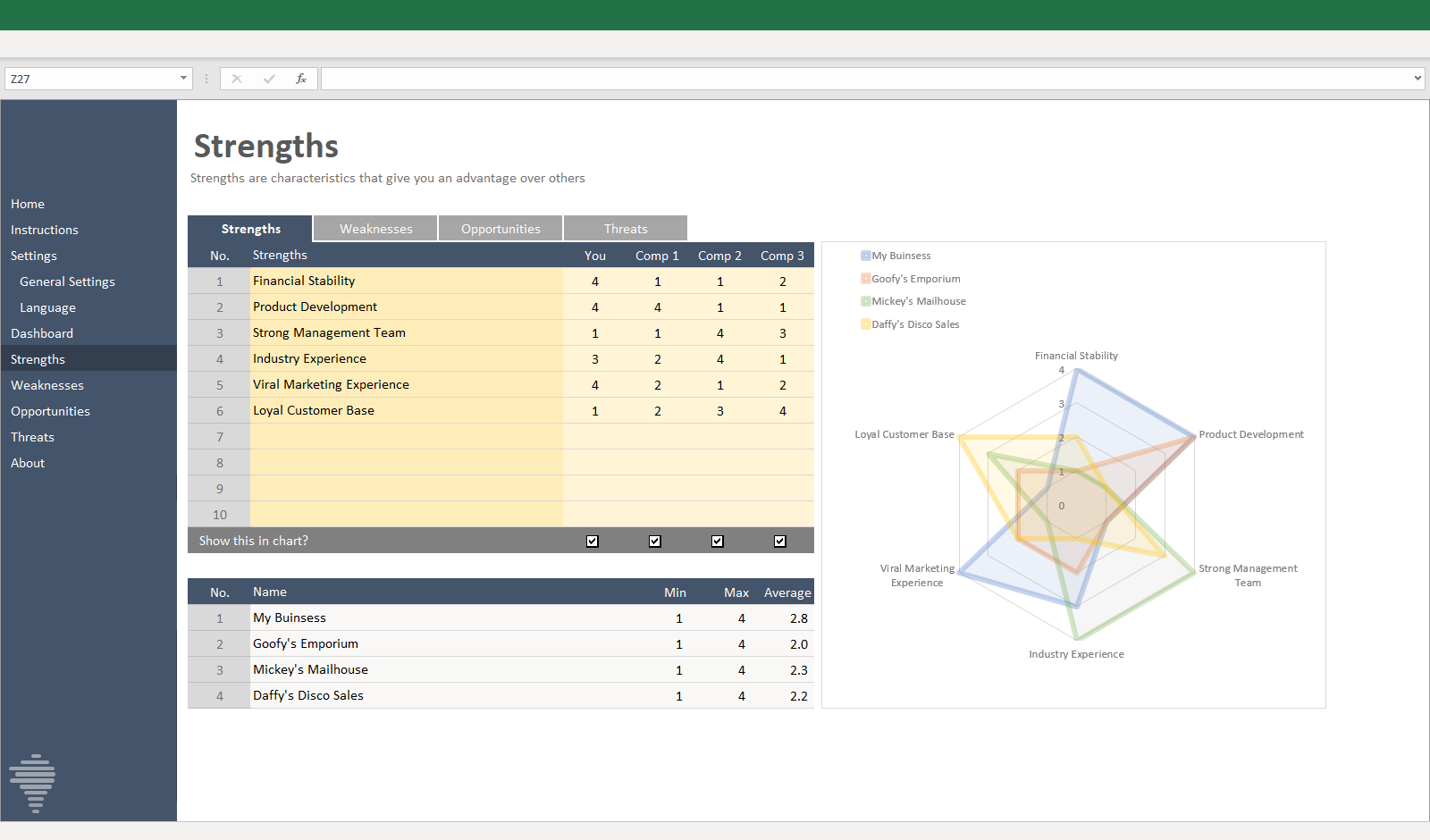The image size is (1430, 840).
Task: Select the Product Development cell
Action: point(407,307)
